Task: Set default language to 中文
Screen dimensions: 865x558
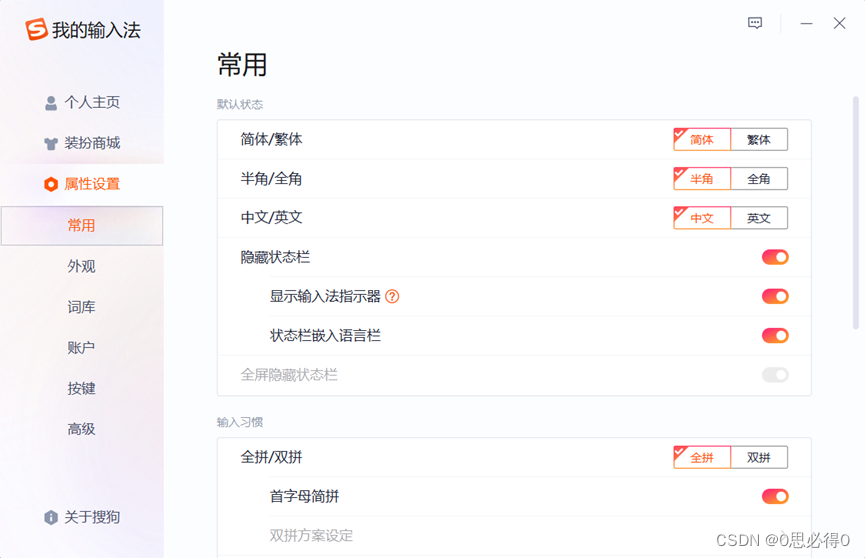Action: 702,218
